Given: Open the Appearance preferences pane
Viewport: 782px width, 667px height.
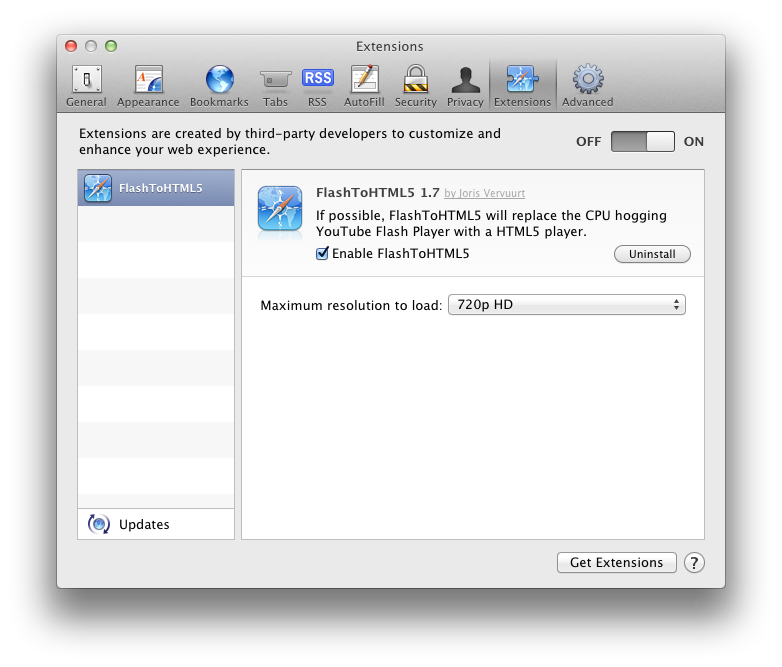Looking at the screenshot, I should [148, 85].
